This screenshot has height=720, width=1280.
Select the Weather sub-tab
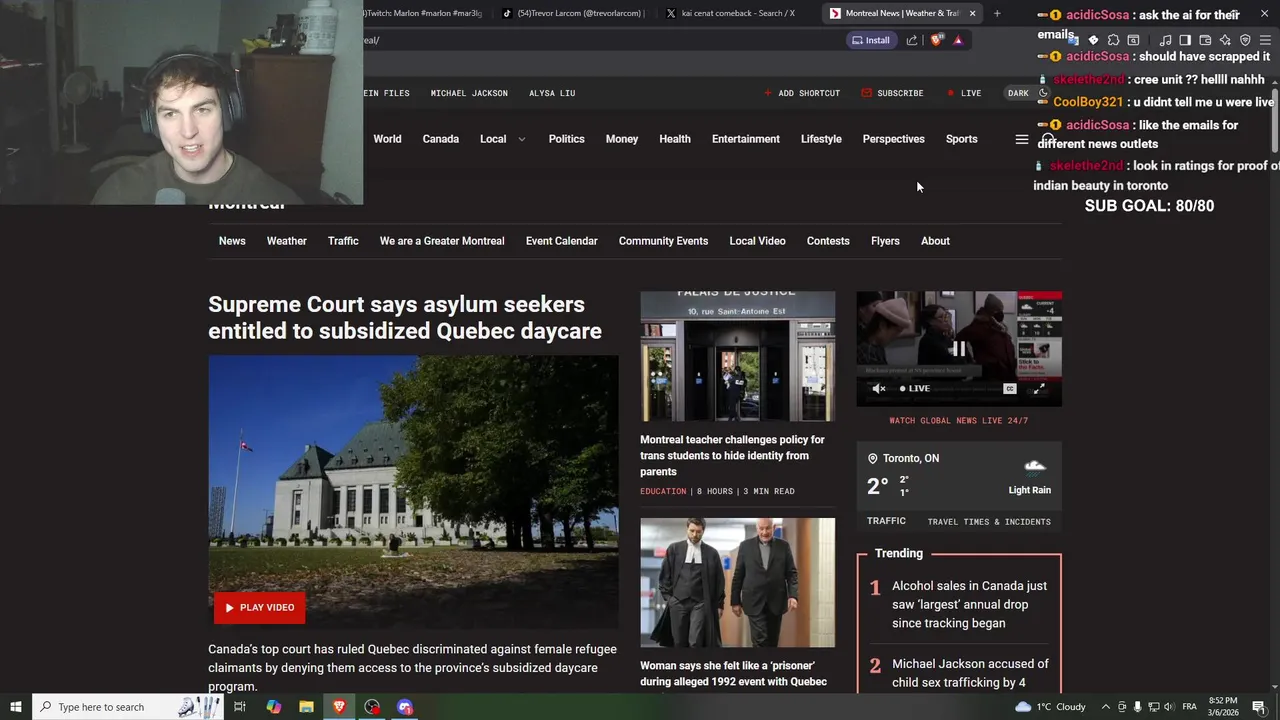coord(286,241)
